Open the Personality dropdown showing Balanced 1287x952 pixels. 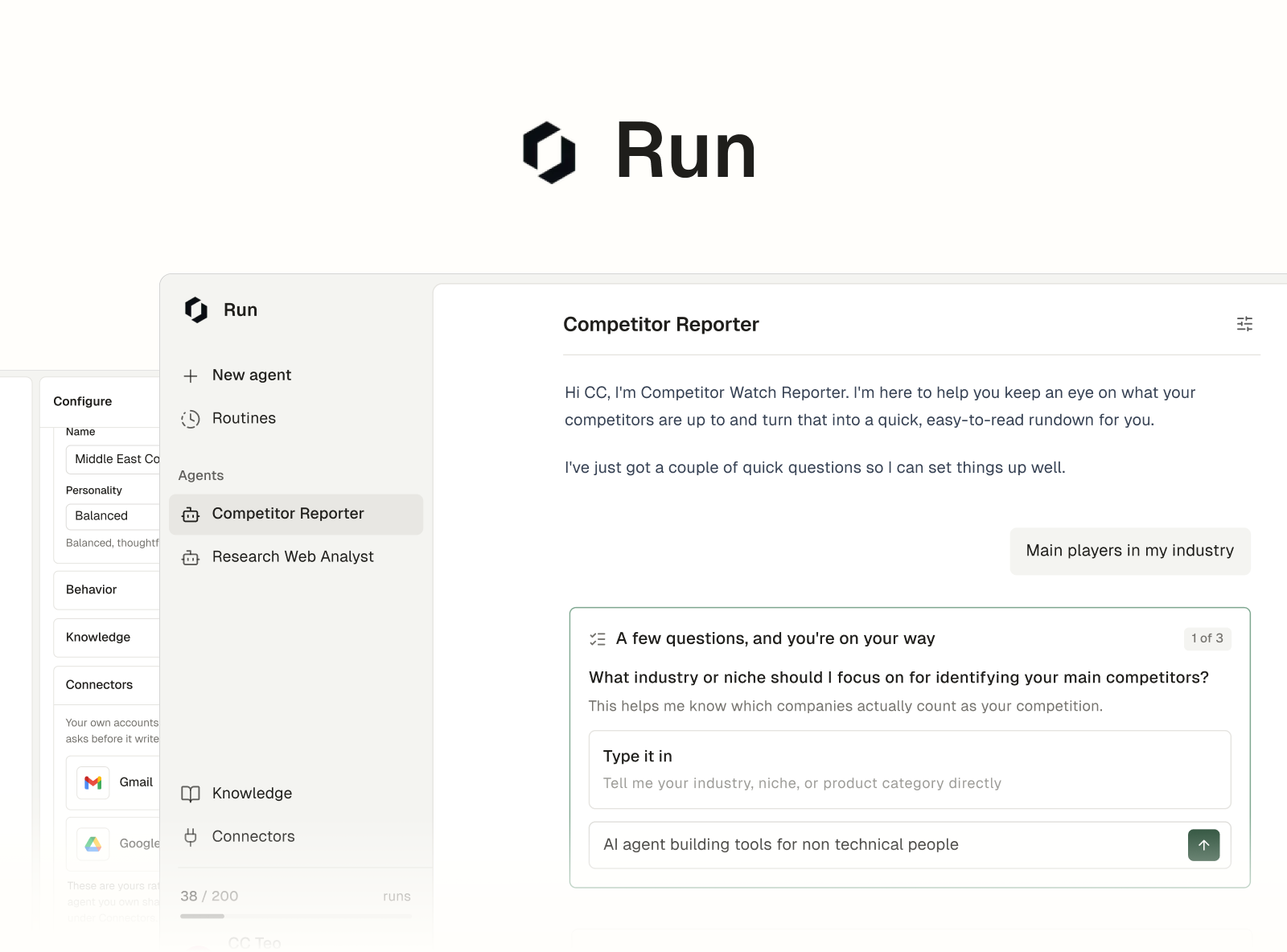click(113, 516)
